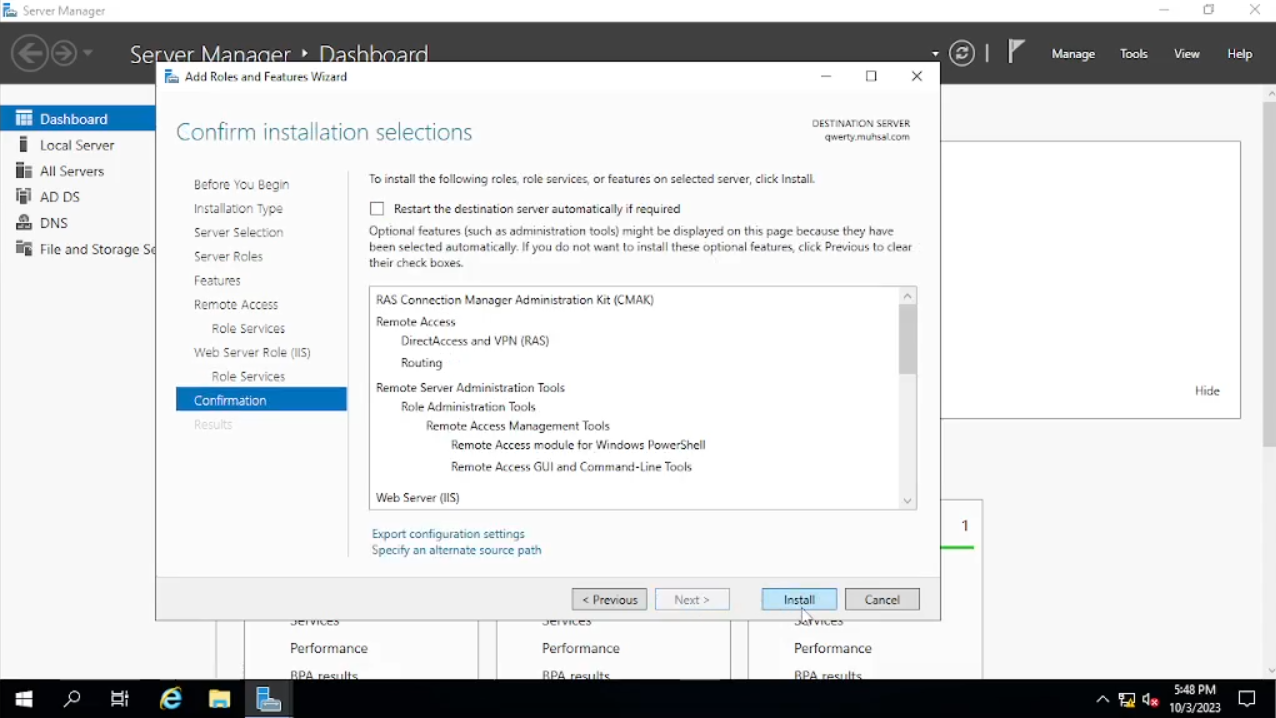Go to the Previous wizard page
Viewport: 1276px width, 718px height.
609,599
